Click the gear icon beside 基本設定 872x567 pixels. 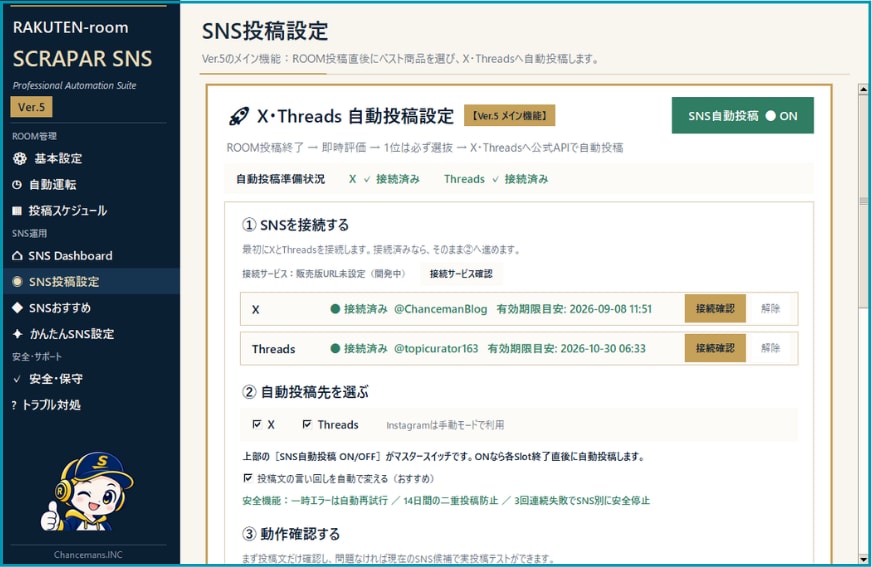19,159
